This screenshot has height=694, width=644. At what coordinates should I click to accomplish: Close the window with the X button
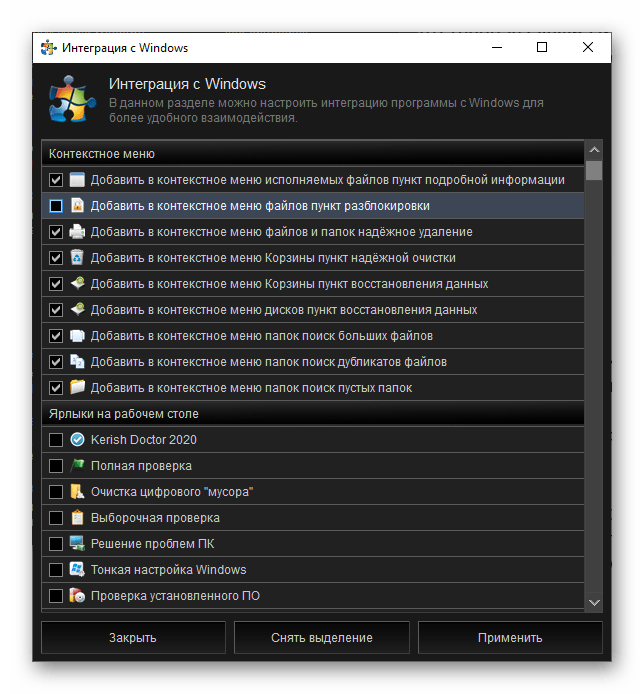coord(588,47)
